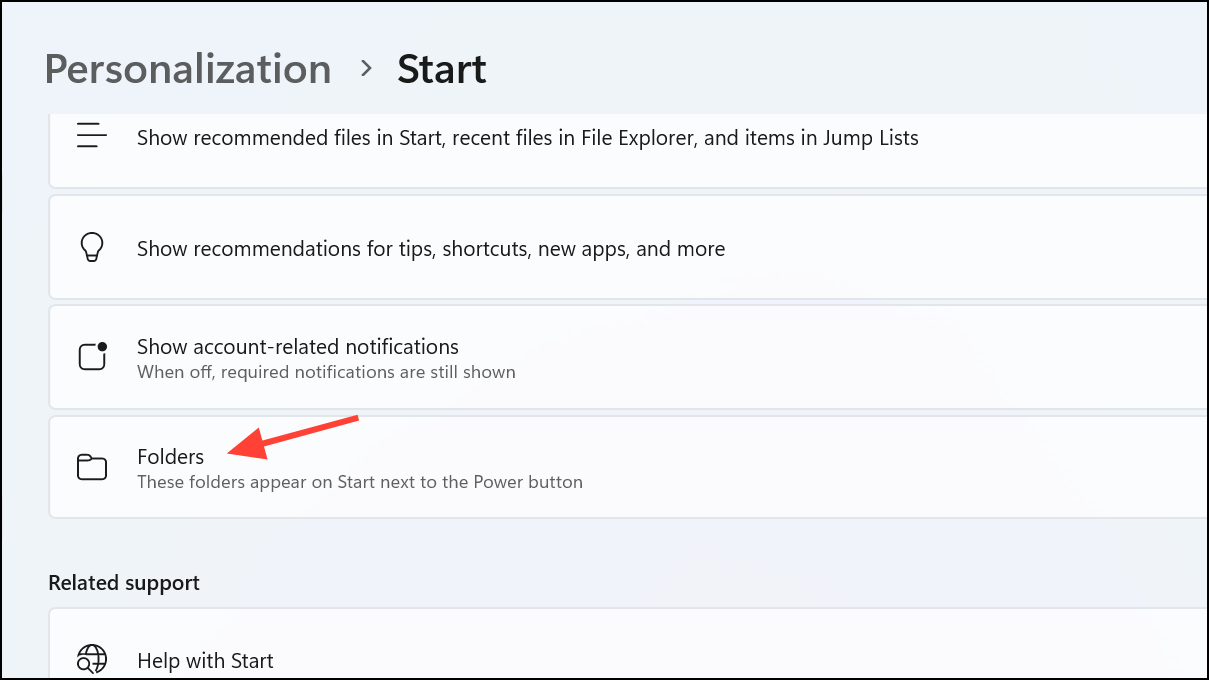Screen dimensions: 1209x680
Task: Select 'Show recommendations for tips, shortcuts' label
Action: pyautogui.click(x=431, y=248)
